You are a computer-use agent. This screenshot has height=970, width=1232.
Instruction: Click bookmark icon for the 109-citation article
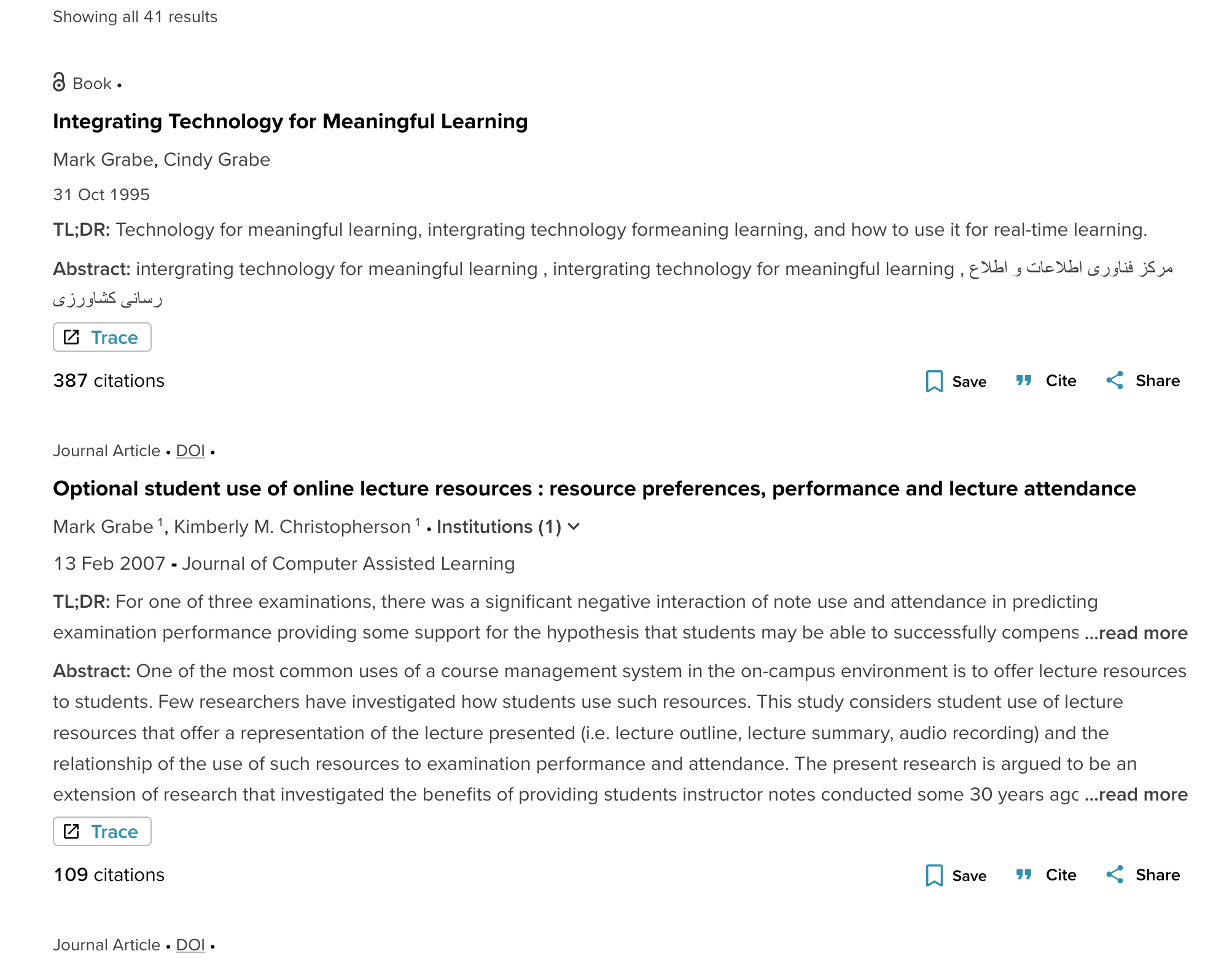pos(934,875)
